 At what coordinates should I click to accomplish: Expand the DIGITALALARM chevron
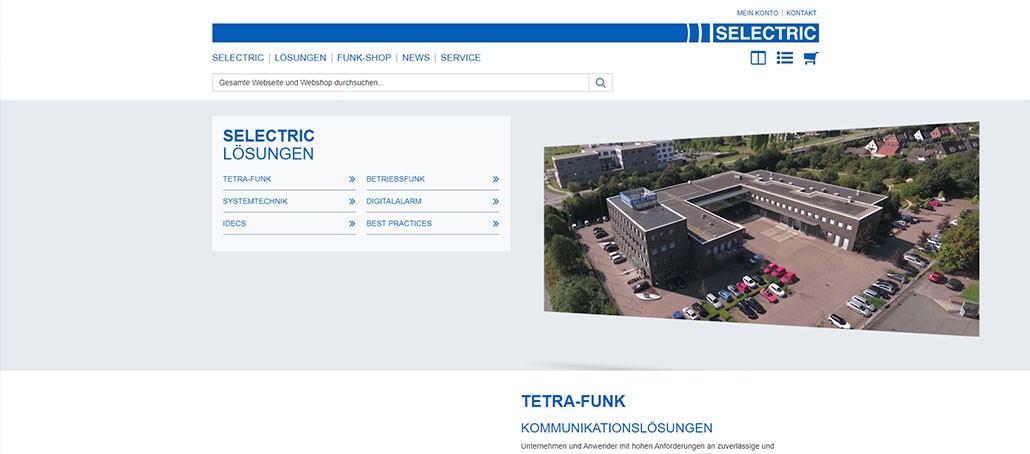tap(495, 202)
